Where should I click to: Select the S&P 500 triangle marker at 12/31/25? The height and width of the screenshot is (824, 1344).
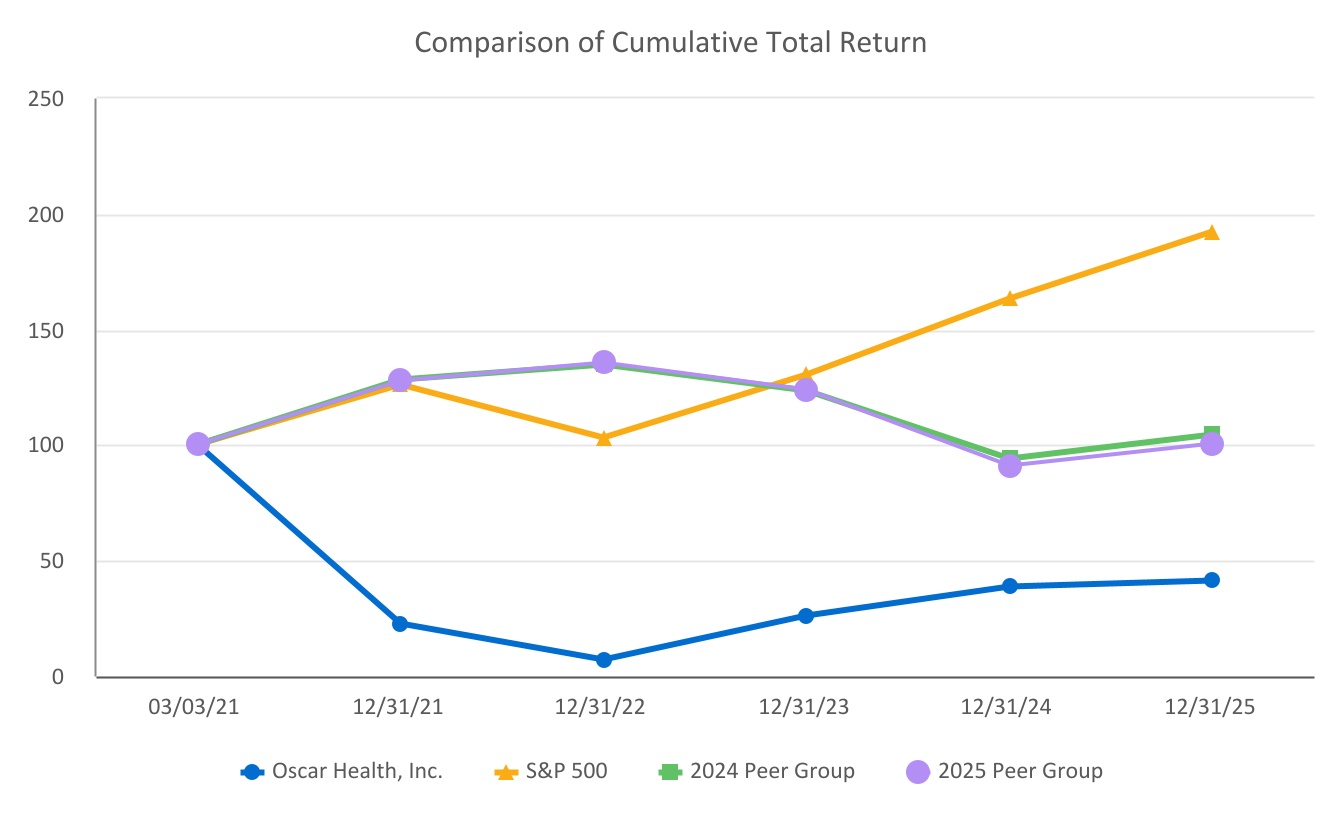[1211, 233]
